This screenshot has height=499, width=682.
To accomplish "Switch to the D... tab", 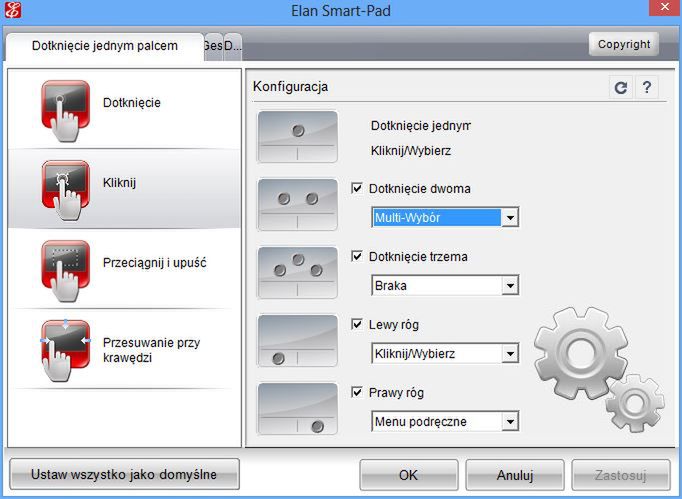I will coord(233,46).
